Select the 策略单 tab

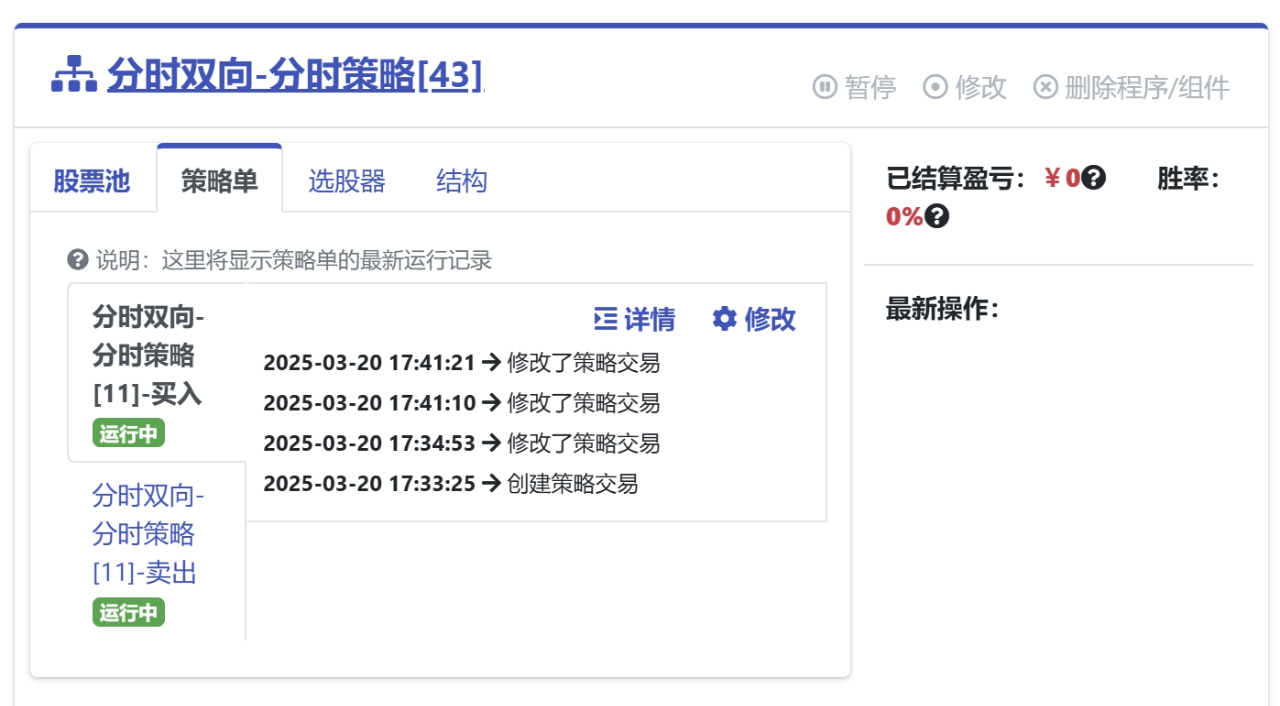click(x=219, y=181)
